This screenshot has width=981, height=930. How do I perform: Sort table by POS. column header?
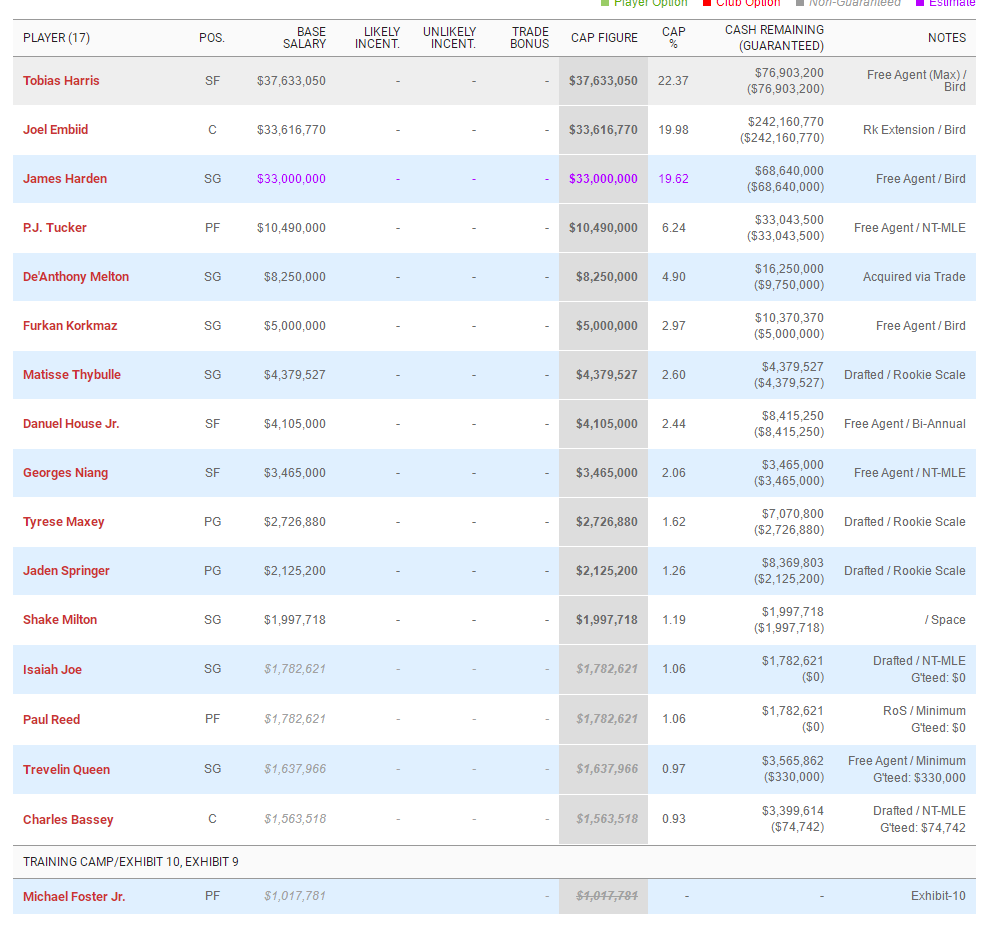pos(212,38)
